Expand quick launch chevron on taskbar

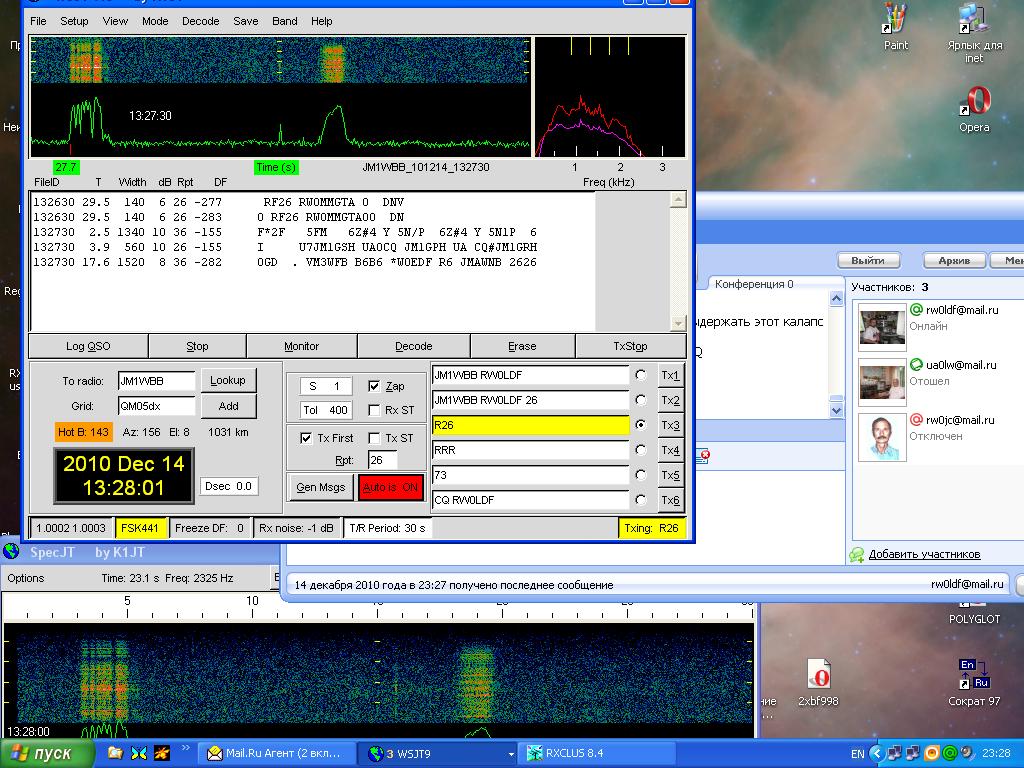(185, 748)
